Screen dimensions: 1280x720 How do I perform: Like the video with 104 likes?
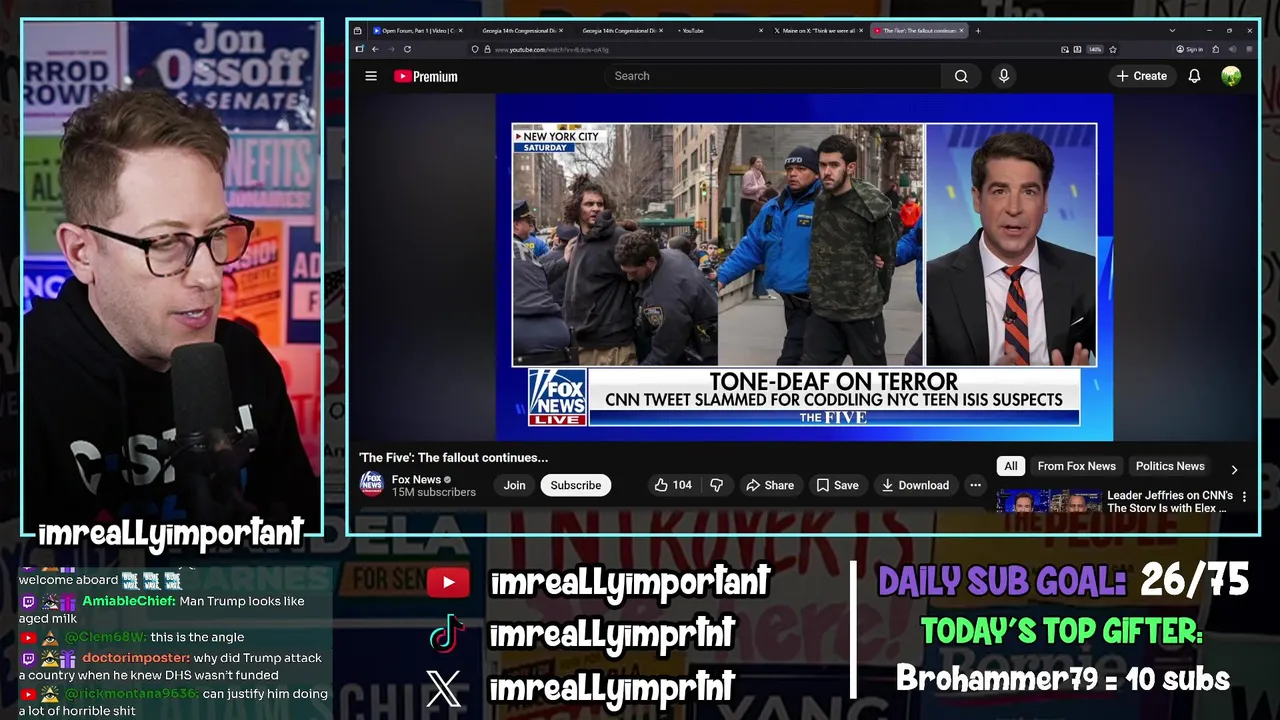(x=673, y=485)
